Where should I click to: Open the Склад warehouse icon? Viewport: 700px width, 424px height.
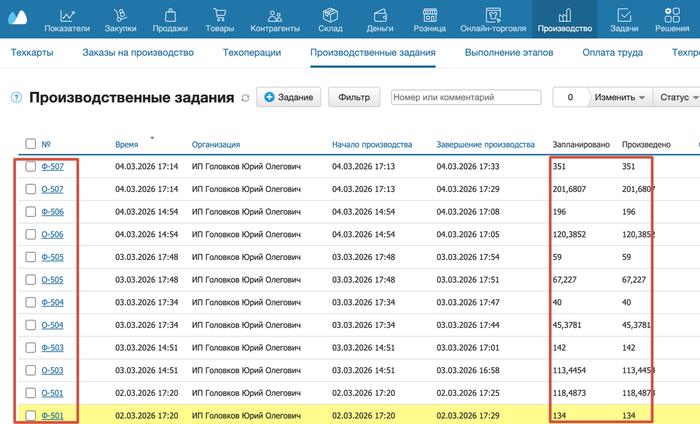click(x=331, y=15)
